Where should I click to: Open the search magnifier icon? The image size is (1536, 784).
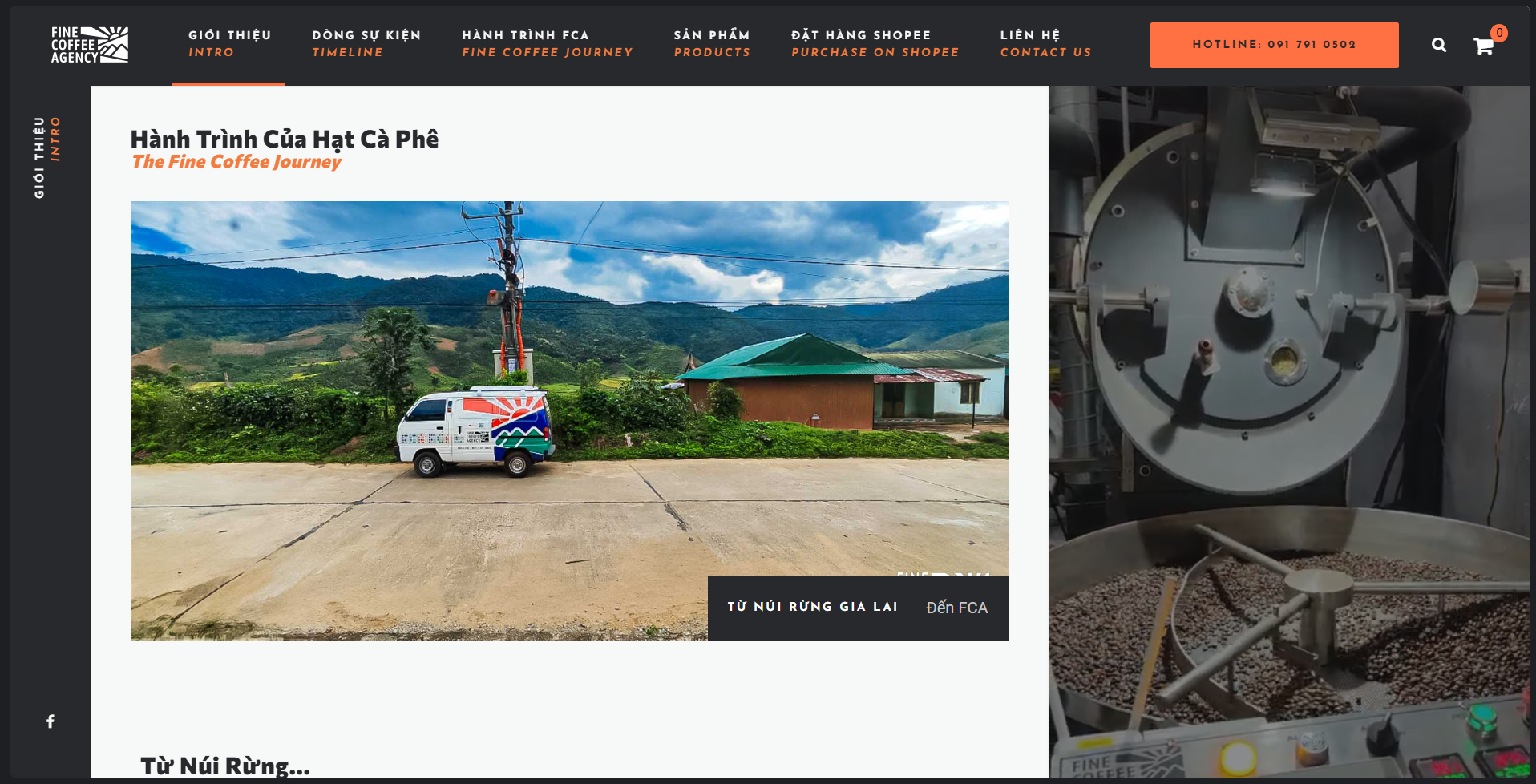click(1439, 45)
